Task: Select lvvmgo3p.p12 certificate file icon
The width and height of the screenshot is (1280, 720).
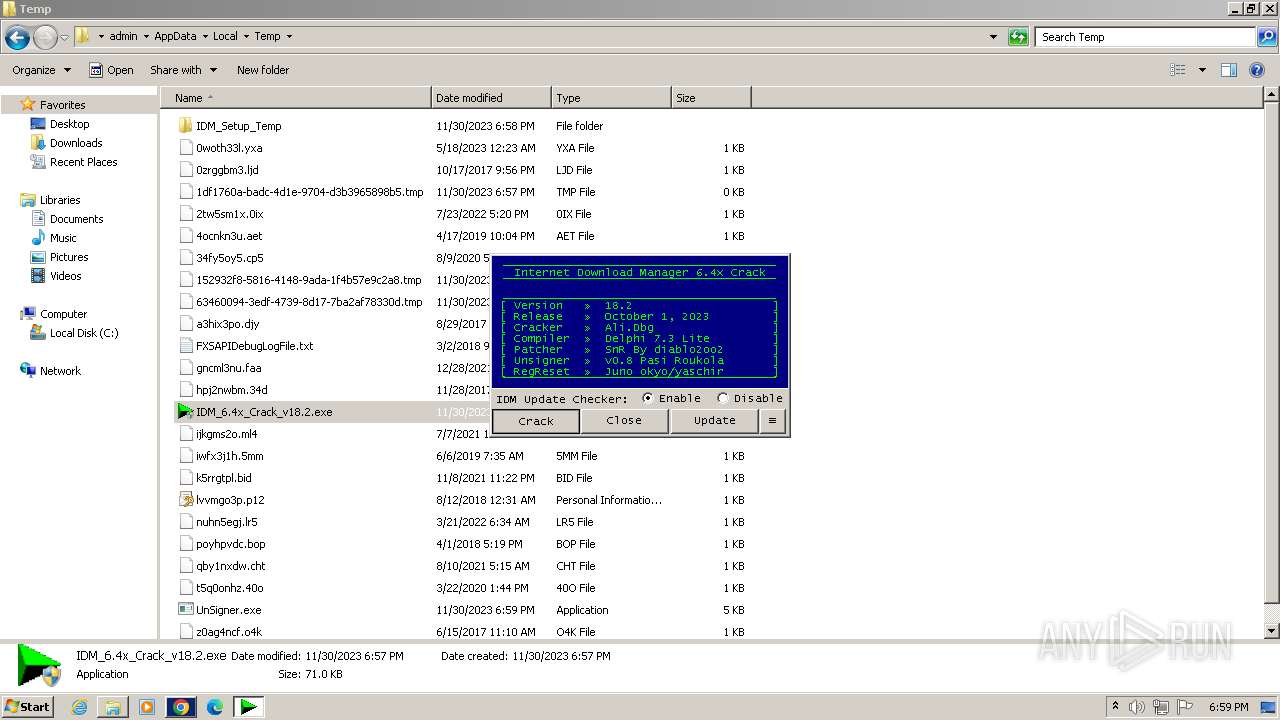Action: pyautogui.click(x=185, y=500)
